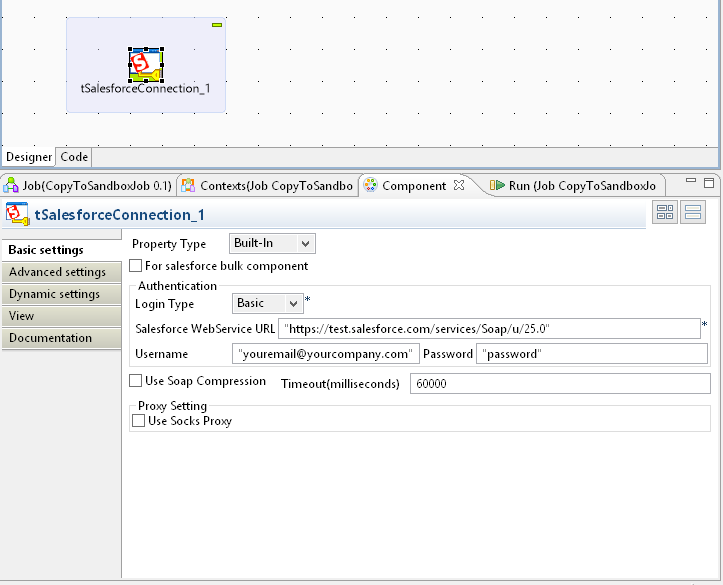Open Advanced settings section
723x585 pixels.
point(61,272)
